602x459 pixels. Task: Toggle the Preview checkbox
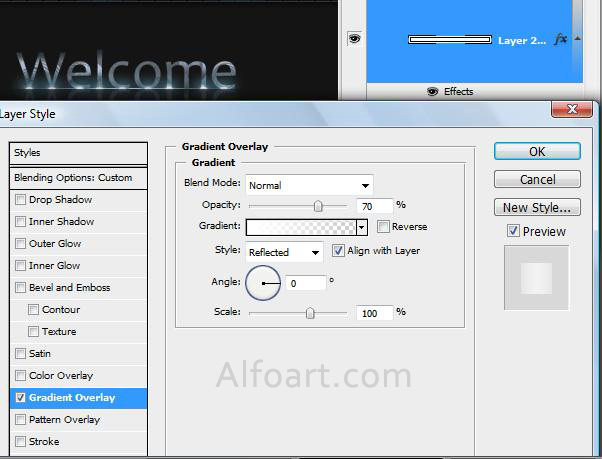coord(513,231)
